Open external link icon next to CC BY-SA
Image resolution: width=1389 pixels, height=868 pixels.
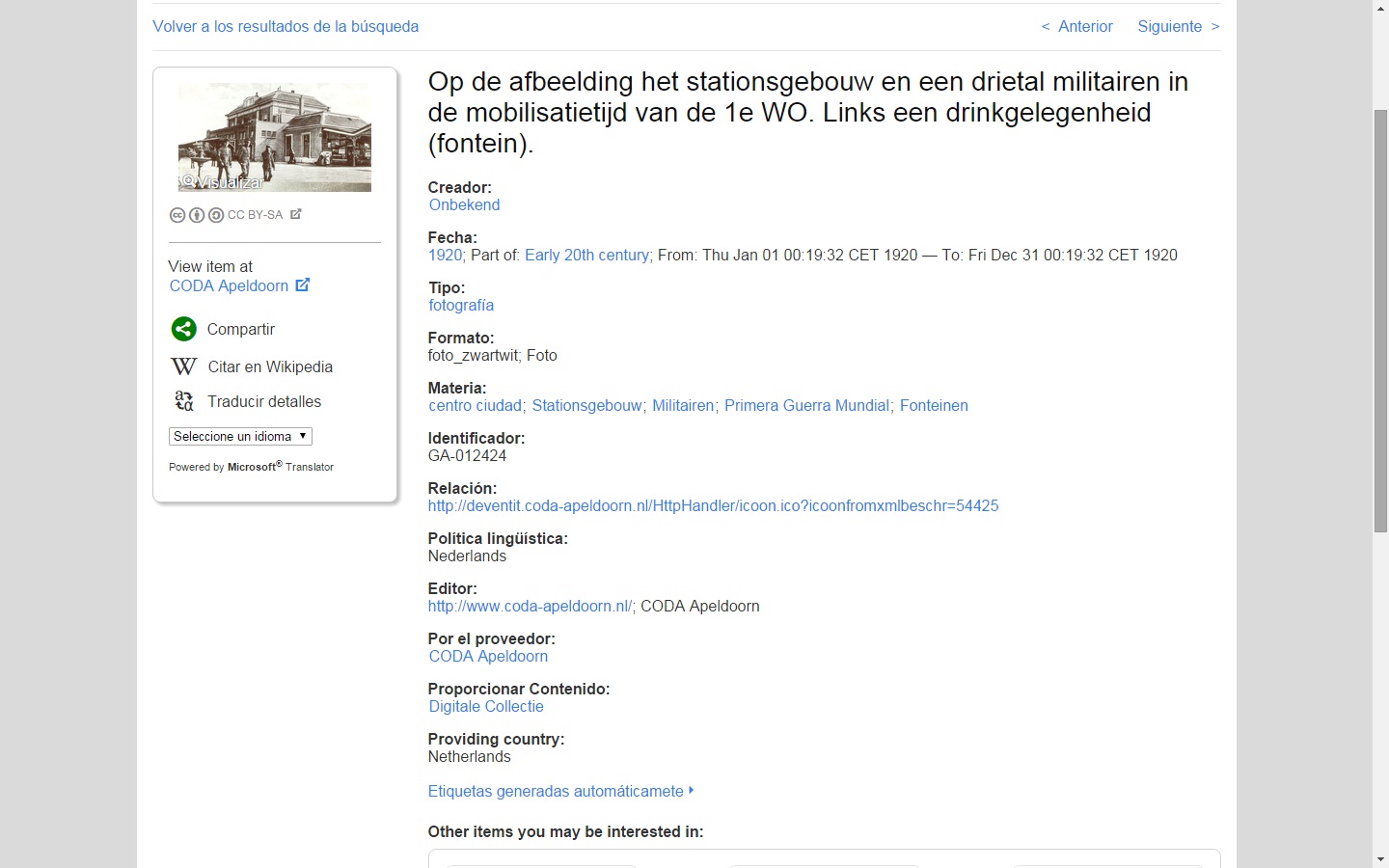pyautogui.click(x=296, y=214)
